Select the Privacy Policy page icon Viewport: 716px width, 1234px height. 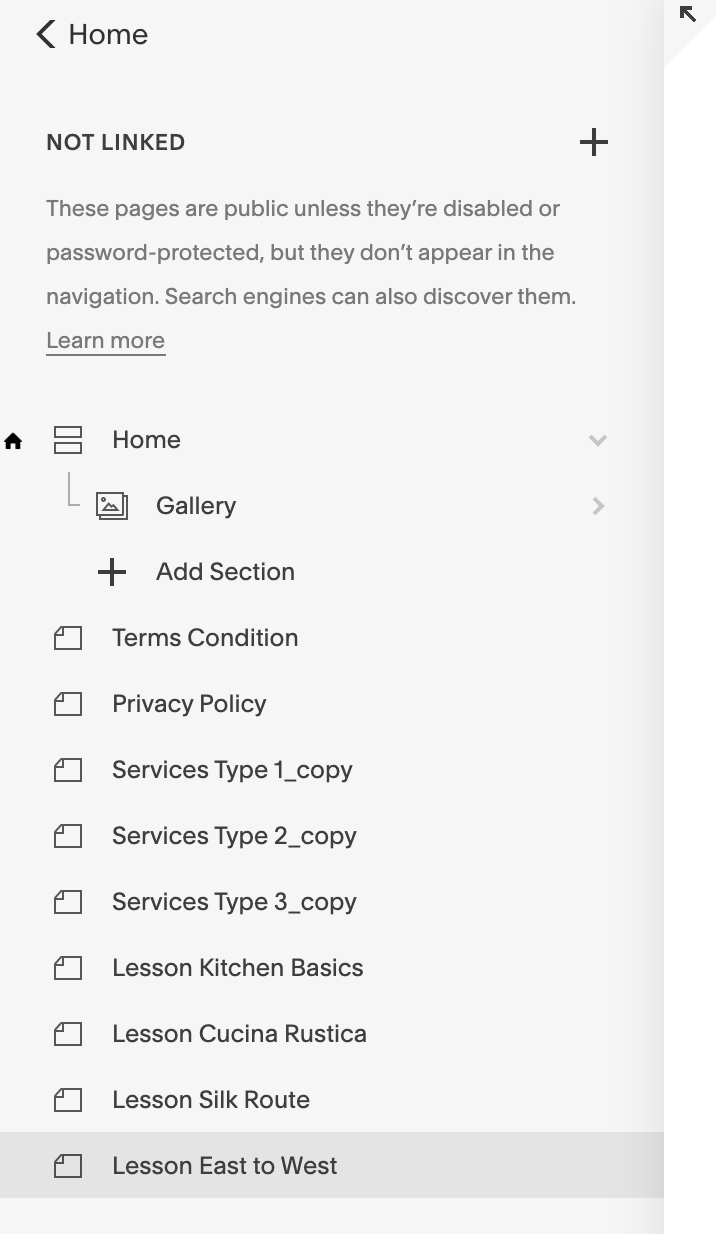point(67,703)
